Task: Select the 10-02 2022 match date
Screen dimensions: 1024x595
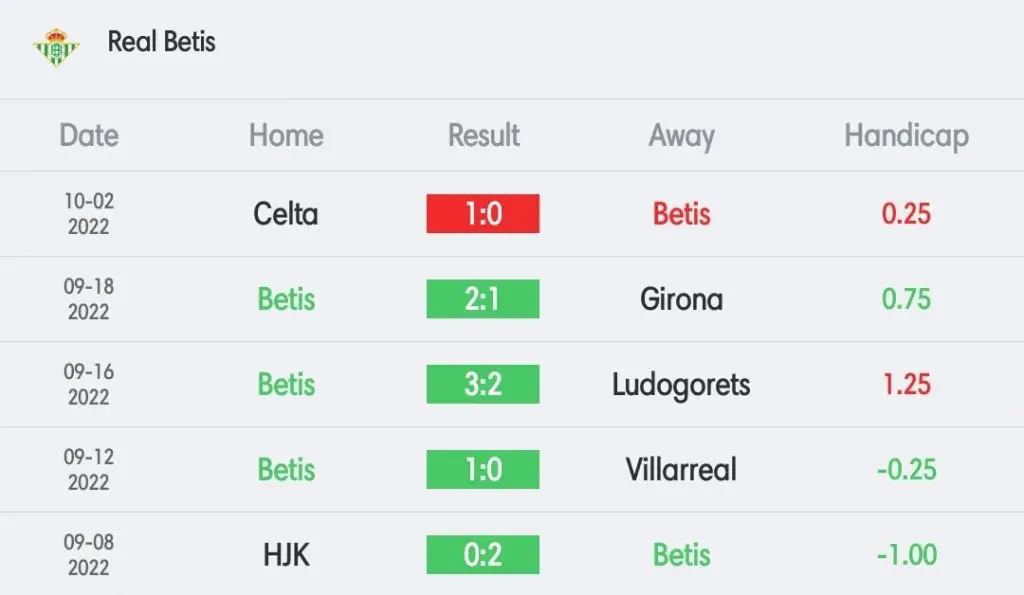Action: pyautogui.click(x=89, y=214)
